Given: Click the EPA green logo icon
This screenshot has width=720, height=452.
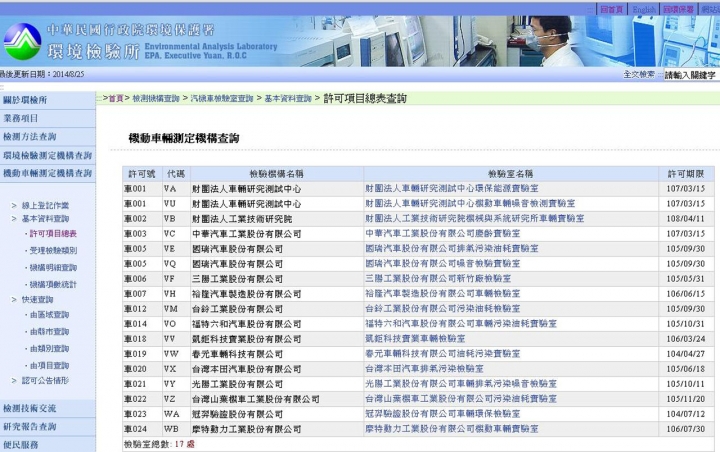Looking at the screenshot, I should click(22, 41).
